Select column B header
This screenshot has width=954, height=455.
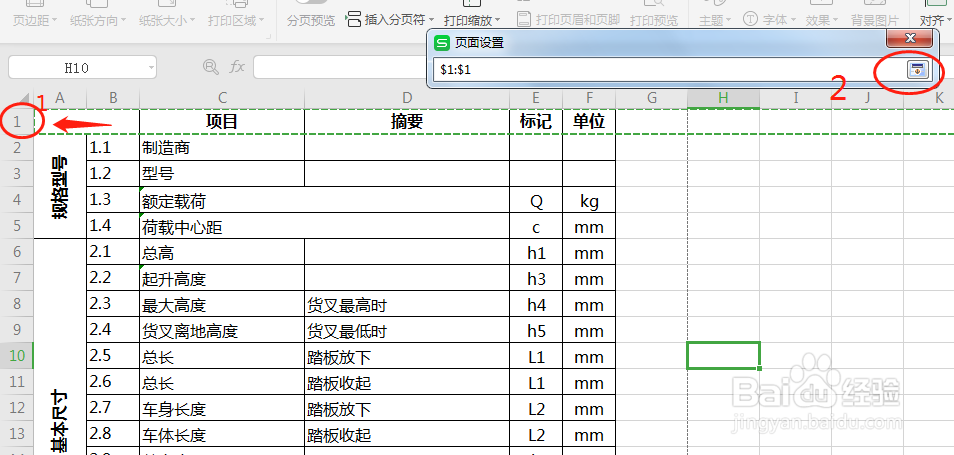pyautogui.click(x=113, y=97)
